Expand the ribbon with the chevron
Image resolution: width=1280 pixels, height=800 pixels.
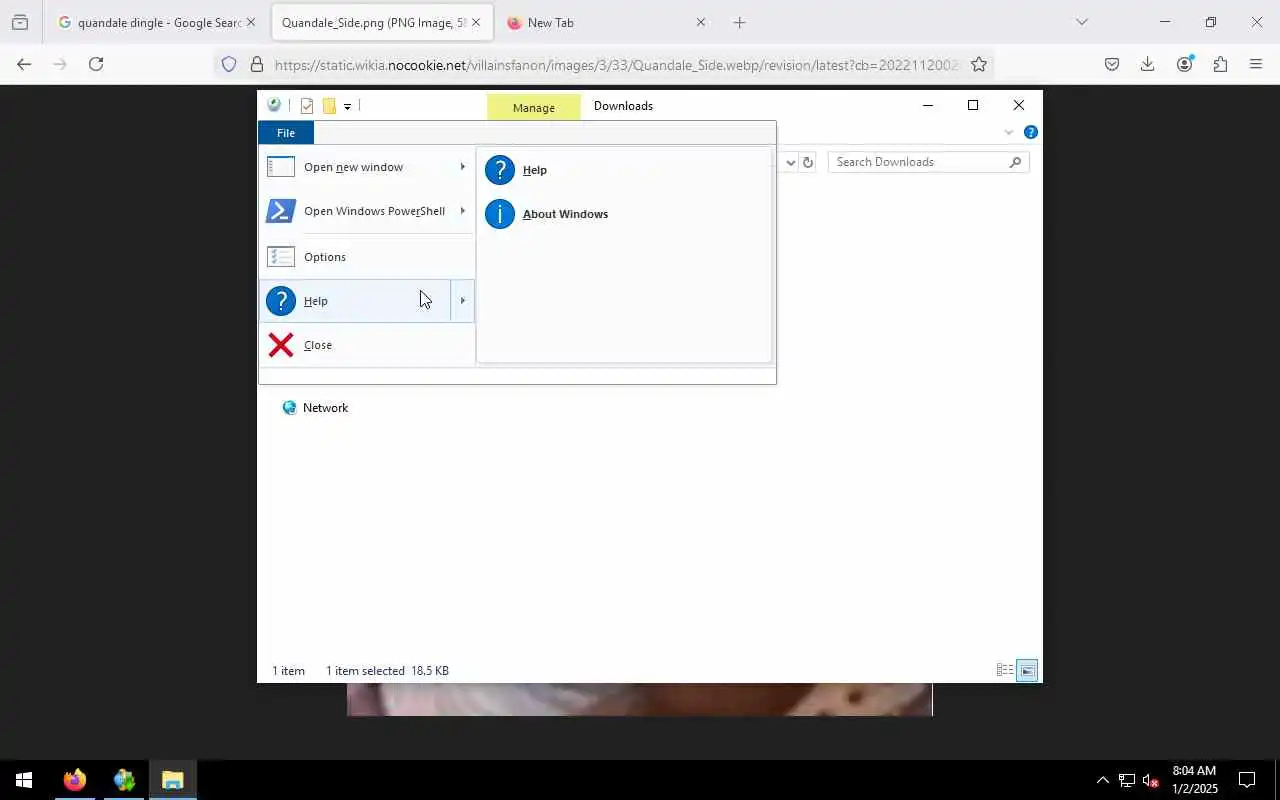1008,132
